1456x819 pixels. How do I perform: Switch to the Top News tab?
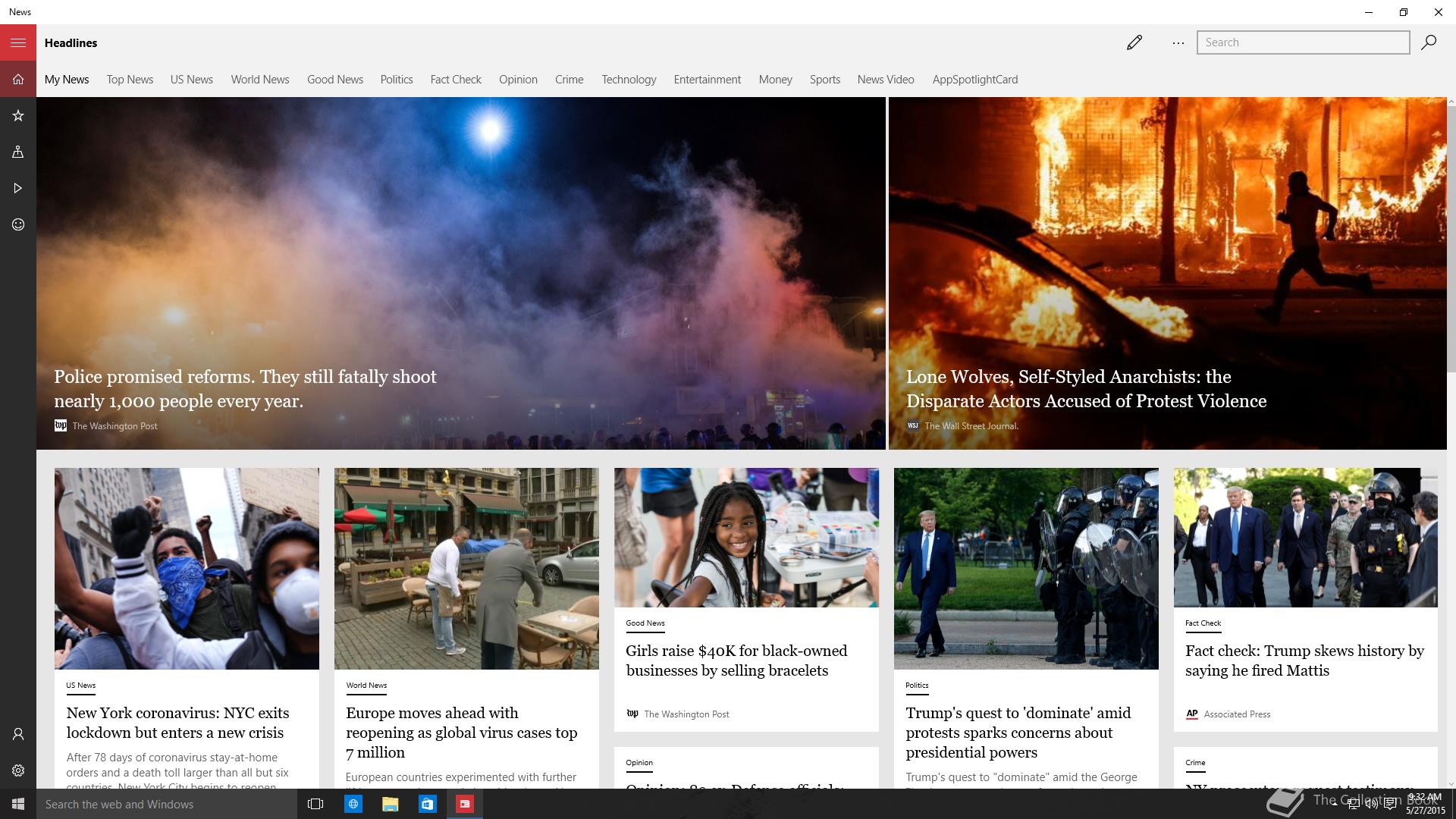click(130, 79)
